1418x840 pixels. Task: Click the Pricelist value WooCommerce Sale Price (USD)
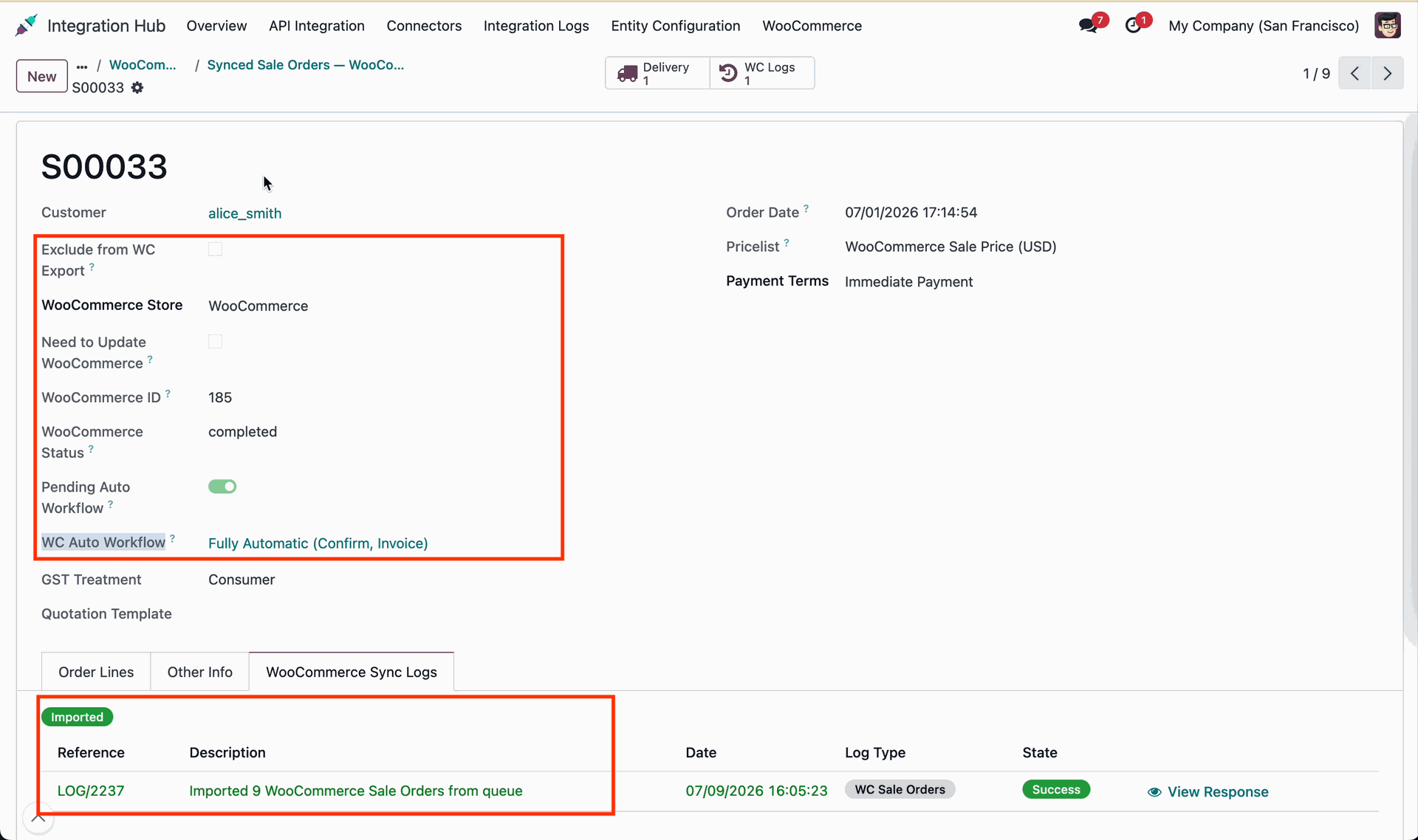coord(951,247)
